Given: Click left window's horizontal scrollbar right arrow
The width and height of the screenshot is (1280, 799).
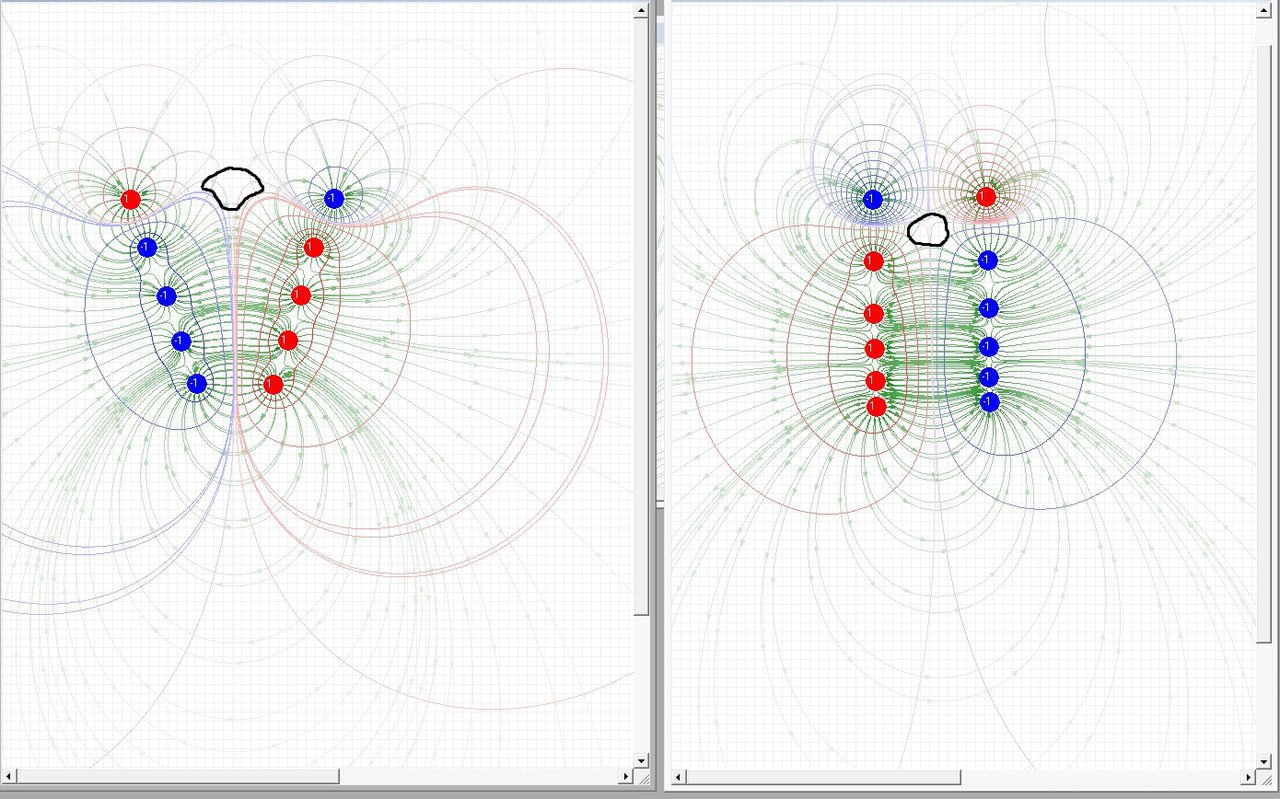Looking at the screenshot, I should [626, 776].
